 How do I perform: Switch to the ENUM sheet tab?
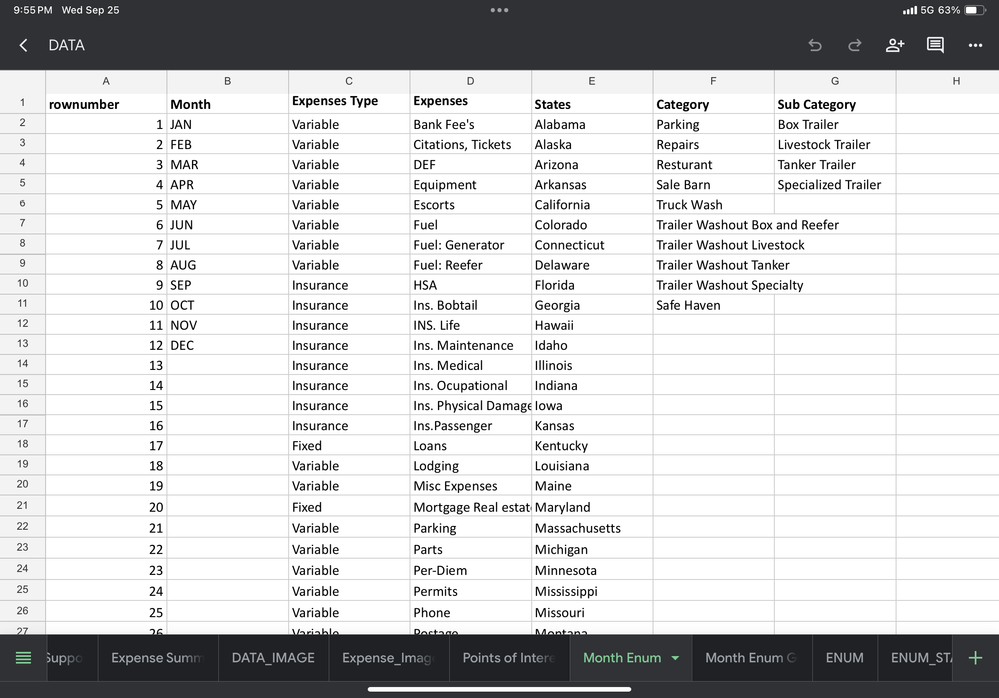(x=845, y=658)
